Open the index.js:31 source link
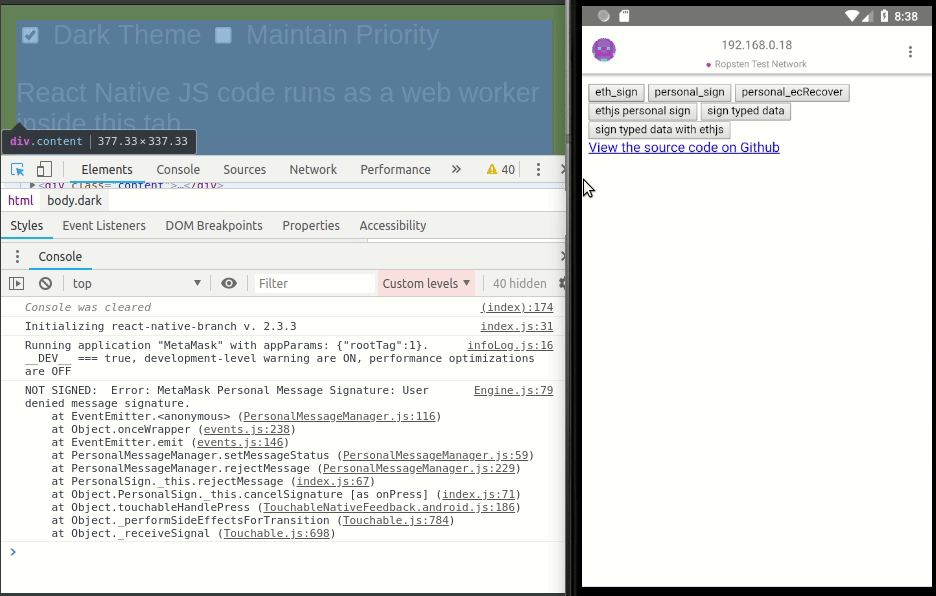Viewport: 936px width, 596px height. 517,327
